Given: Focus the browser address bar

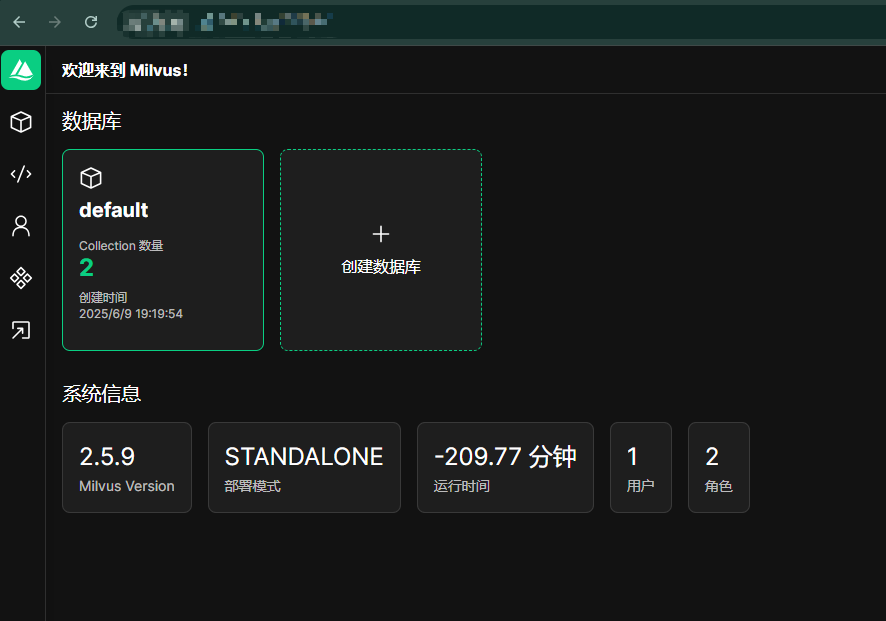Looking at the screenshot, I should tap(503, 22).
